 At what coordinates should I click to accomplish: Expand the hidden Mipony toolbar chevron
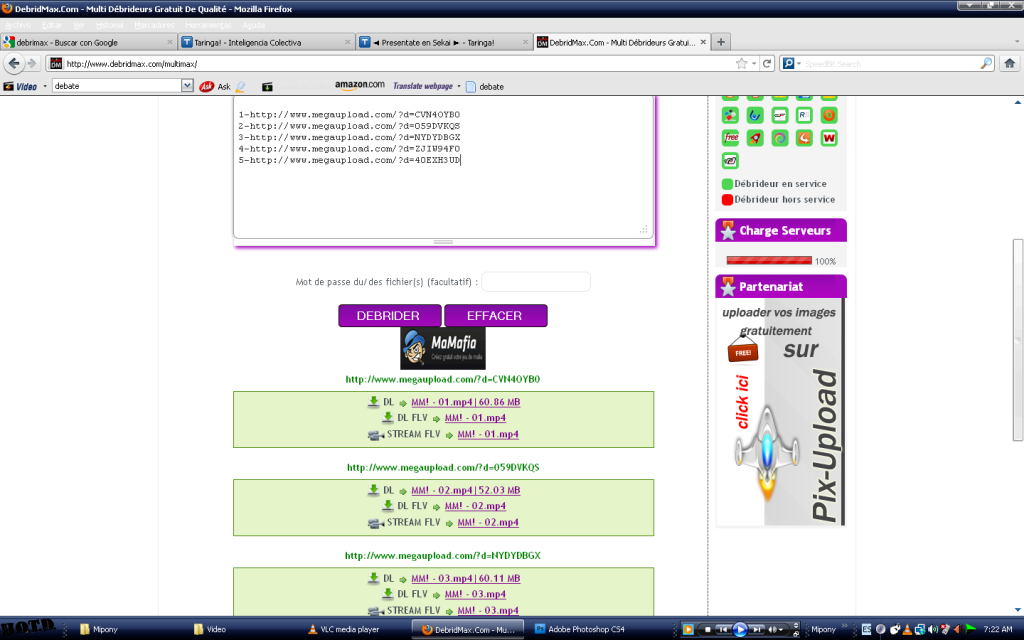(844, 628)
